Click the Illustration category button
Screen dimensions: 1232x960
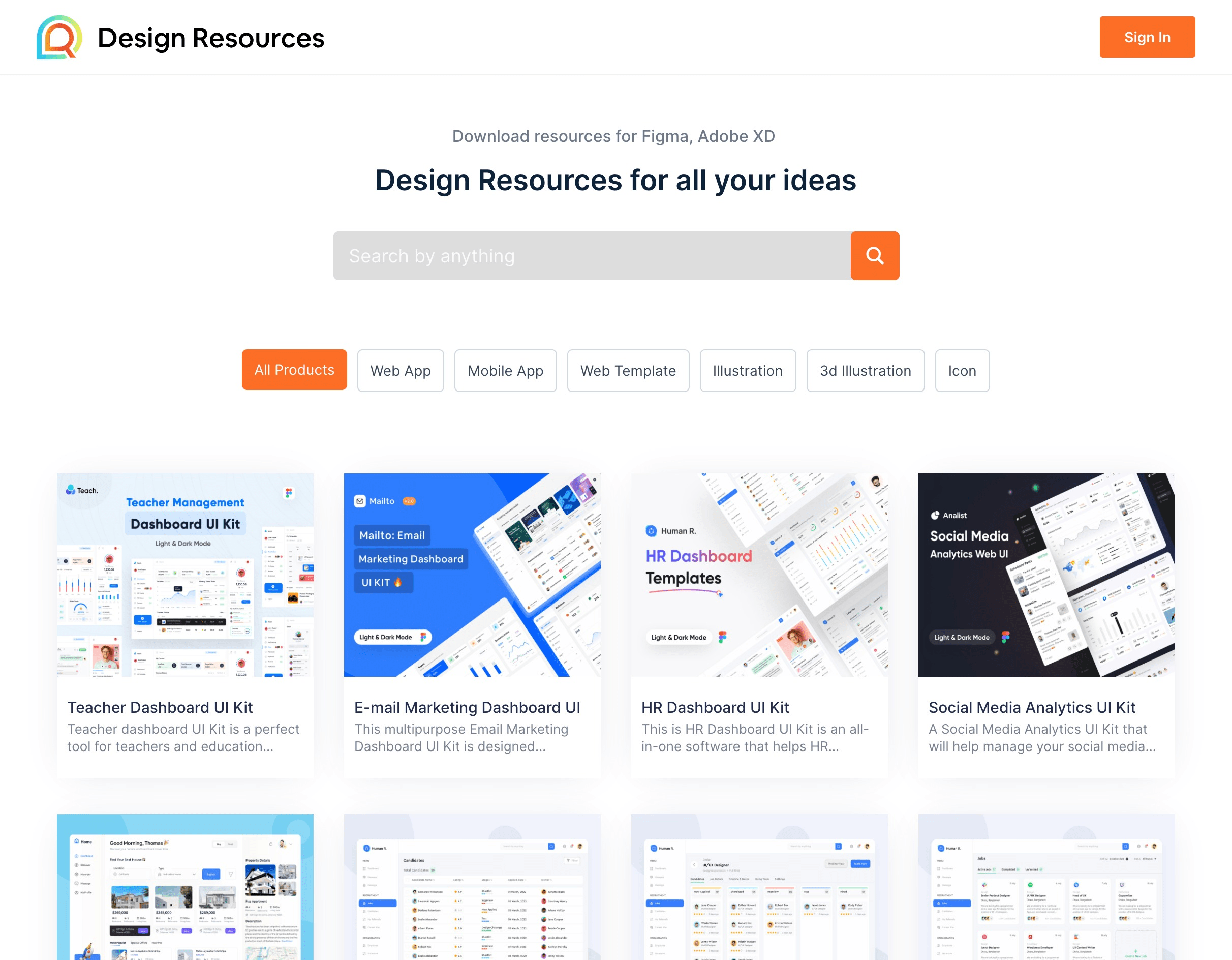point(747,370)
